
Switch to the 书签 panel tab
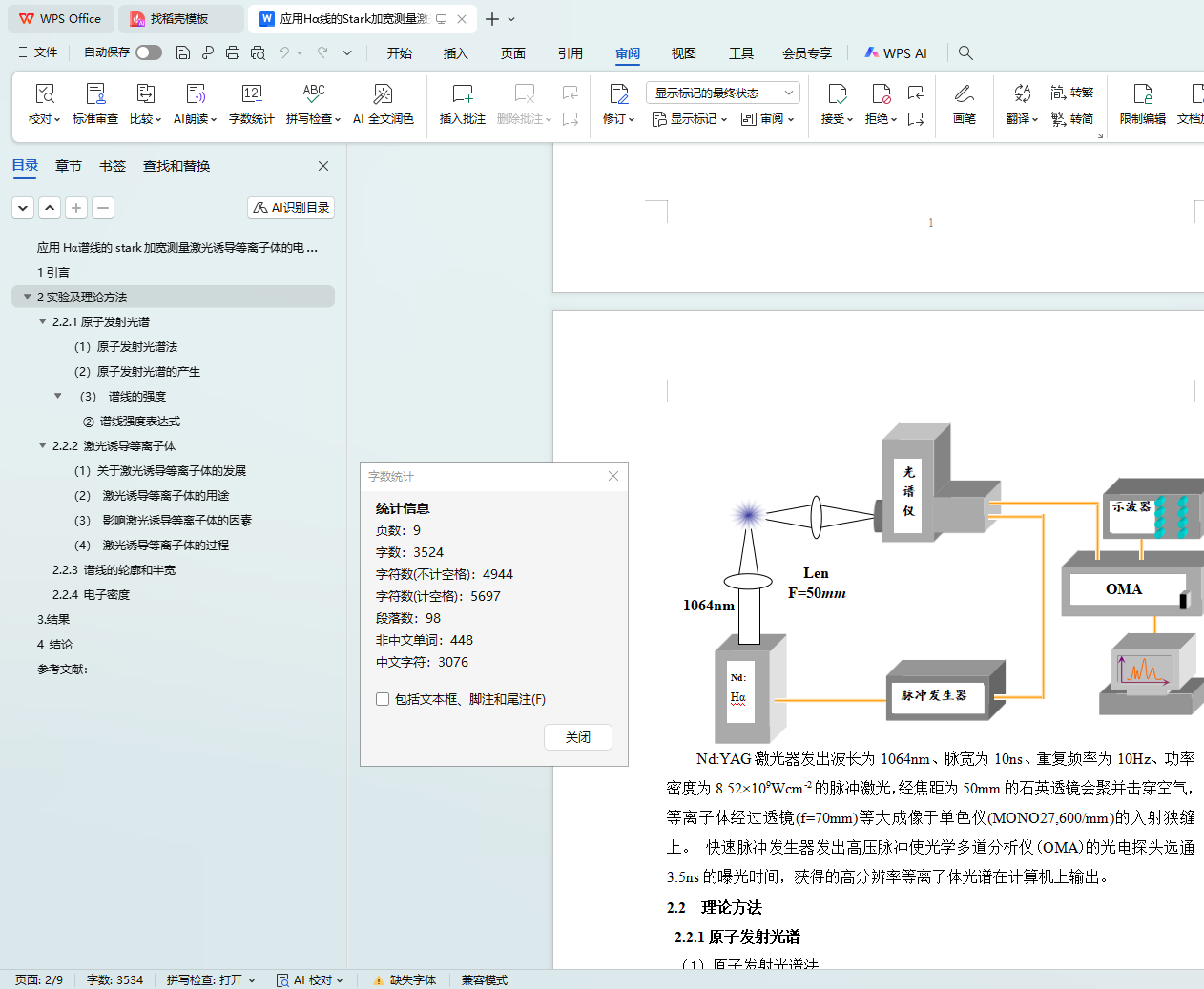pyautogui.click(x=113, y=166)
